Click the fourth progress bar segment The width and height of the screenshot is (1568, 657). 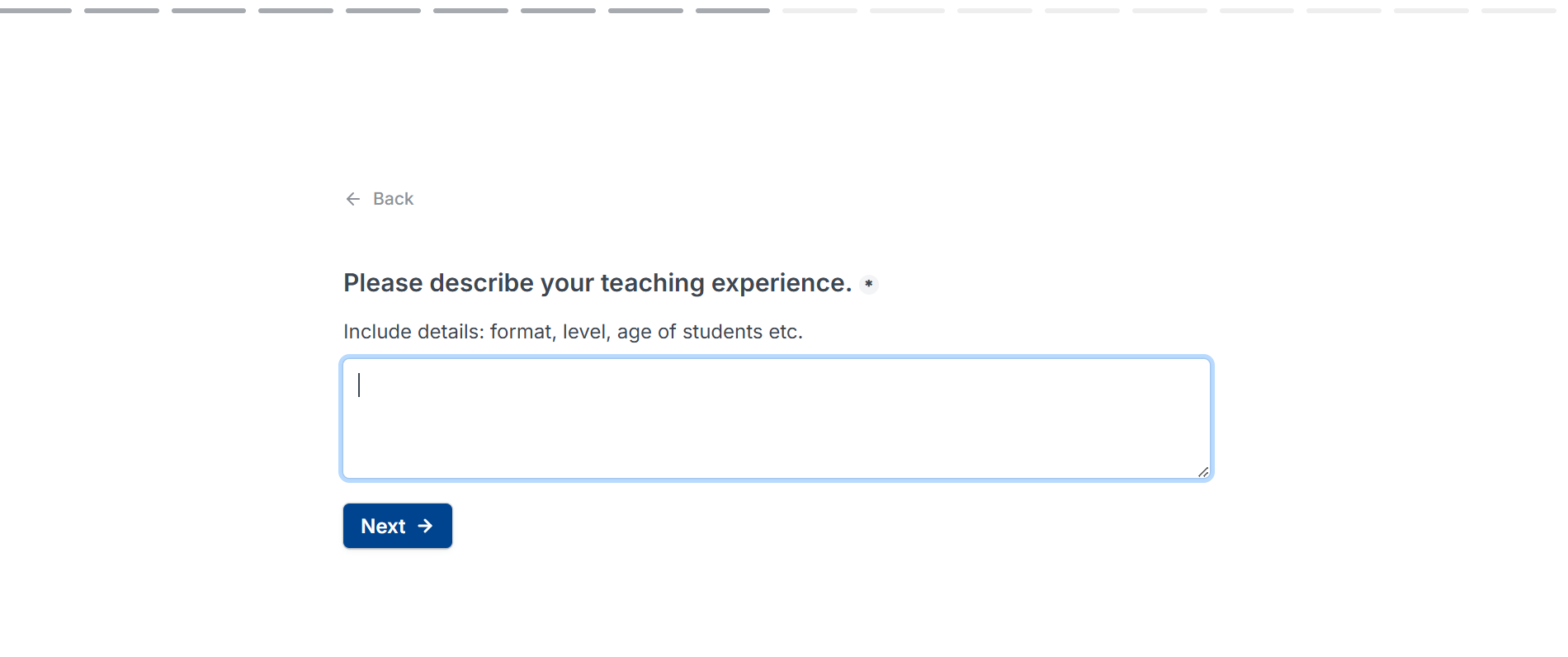(x=295, y=11)
